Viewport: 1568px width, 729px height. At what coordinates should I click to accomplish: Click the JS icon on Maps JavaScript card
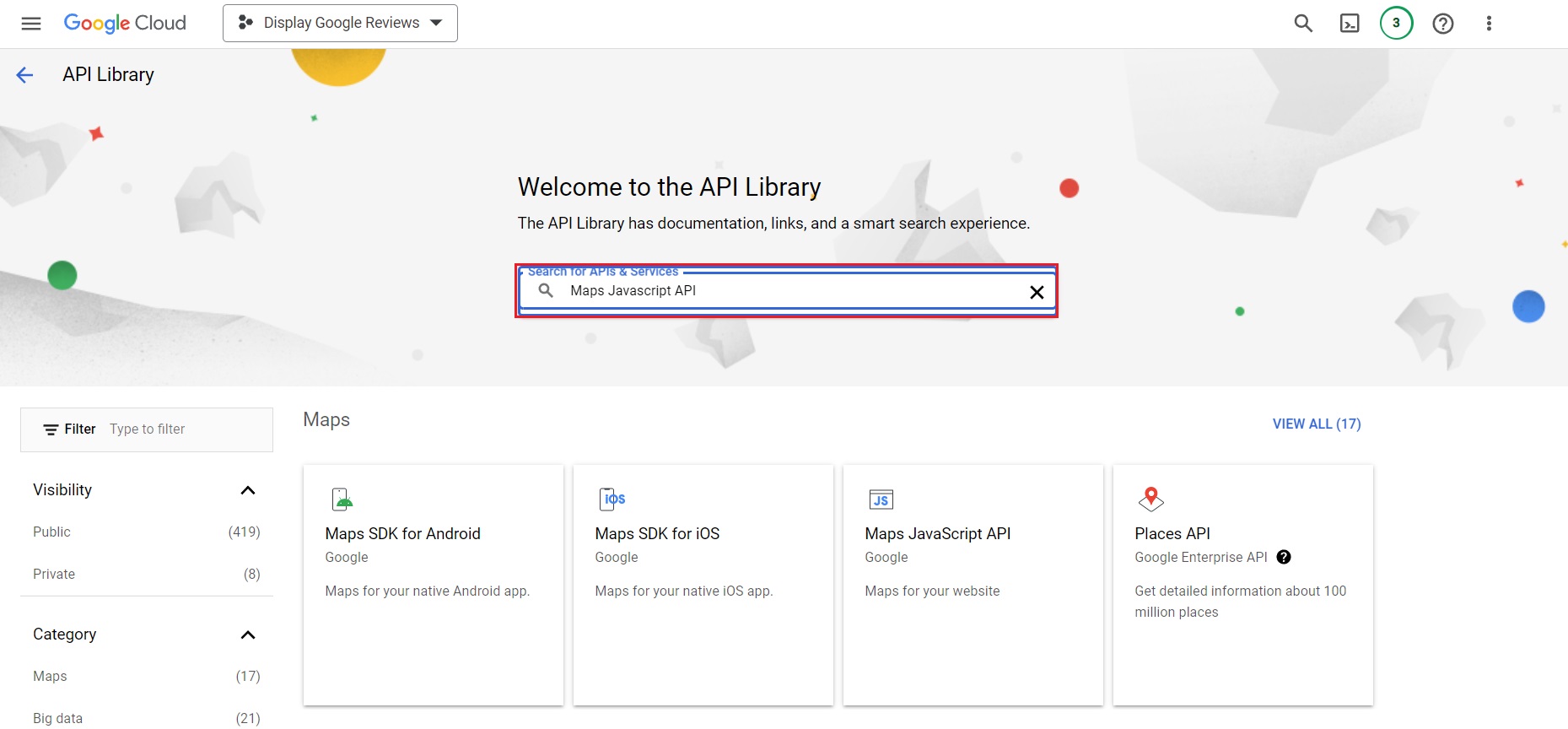(881, 499)
